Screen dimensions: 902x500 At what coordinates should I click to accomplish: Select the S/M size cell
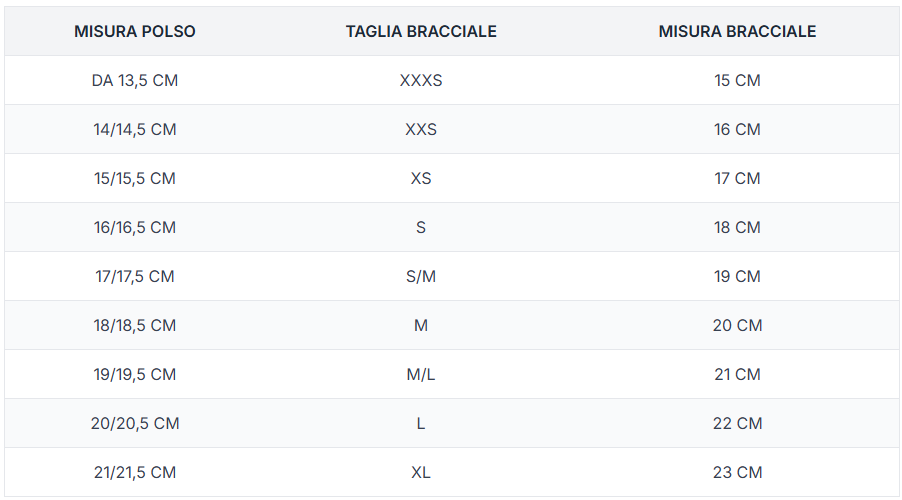421,276
